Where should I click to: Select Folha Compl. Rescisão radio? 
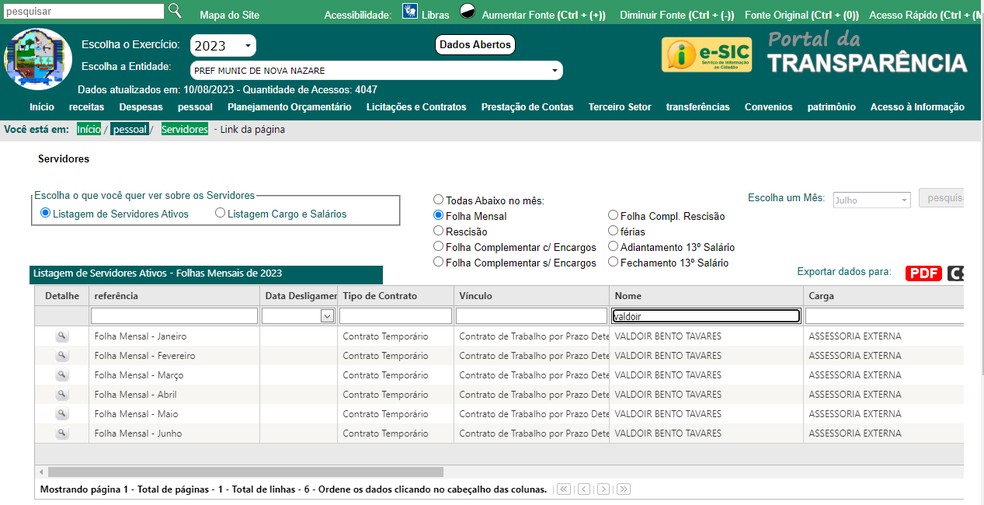point(613,216)
